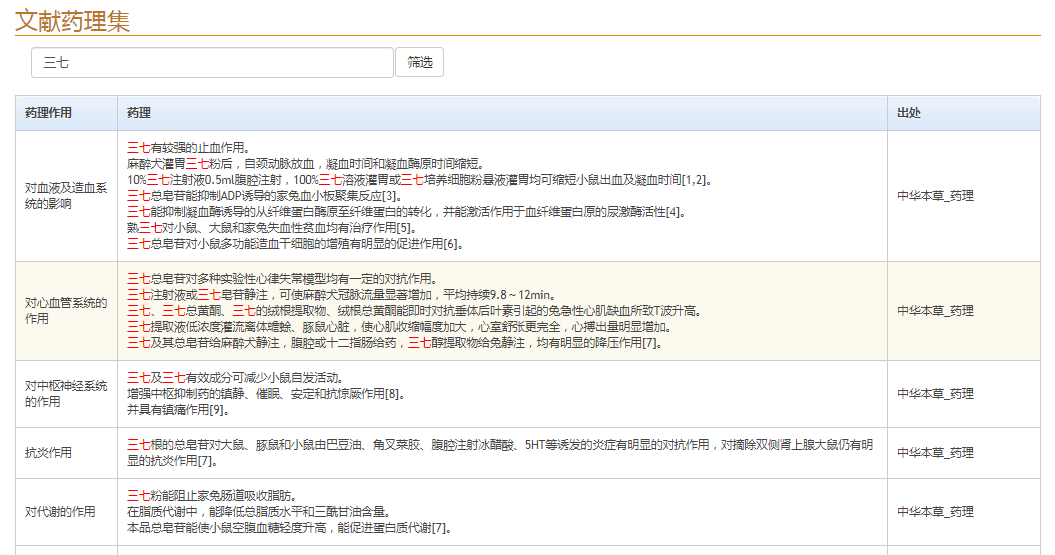Click the anti-inflammatory text about 巴豆油、角叉菜胶

pos(500,453)
